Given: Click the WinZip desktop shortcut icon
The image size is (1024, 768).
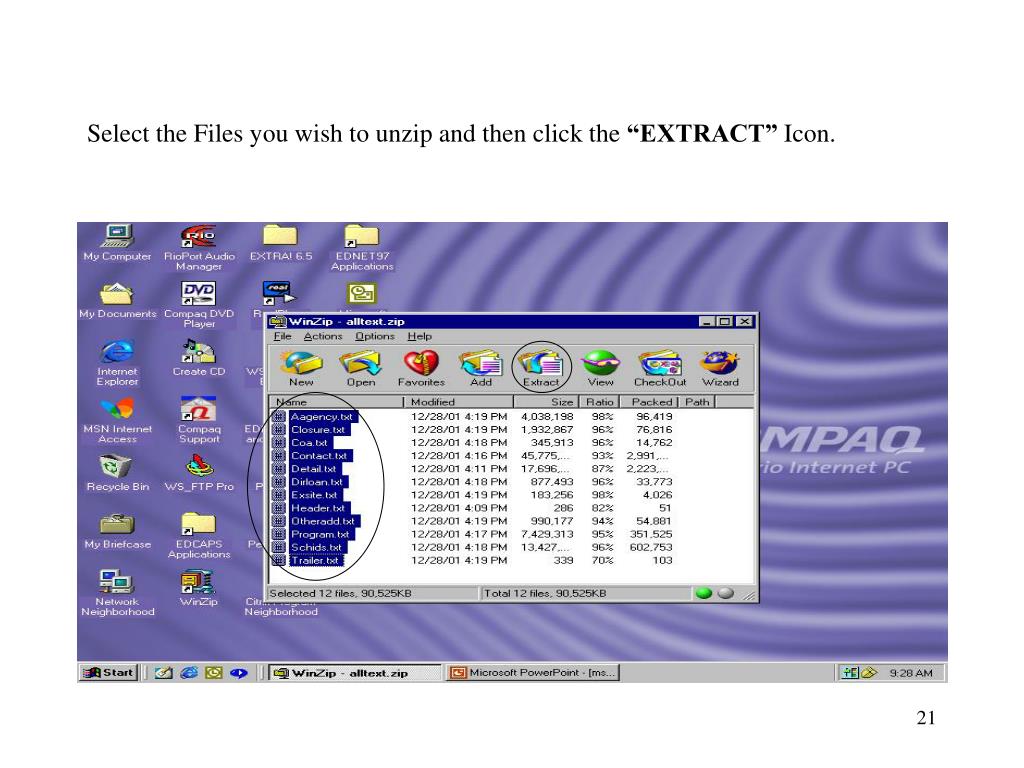Looking at the screenshot, I should [199, 588].
